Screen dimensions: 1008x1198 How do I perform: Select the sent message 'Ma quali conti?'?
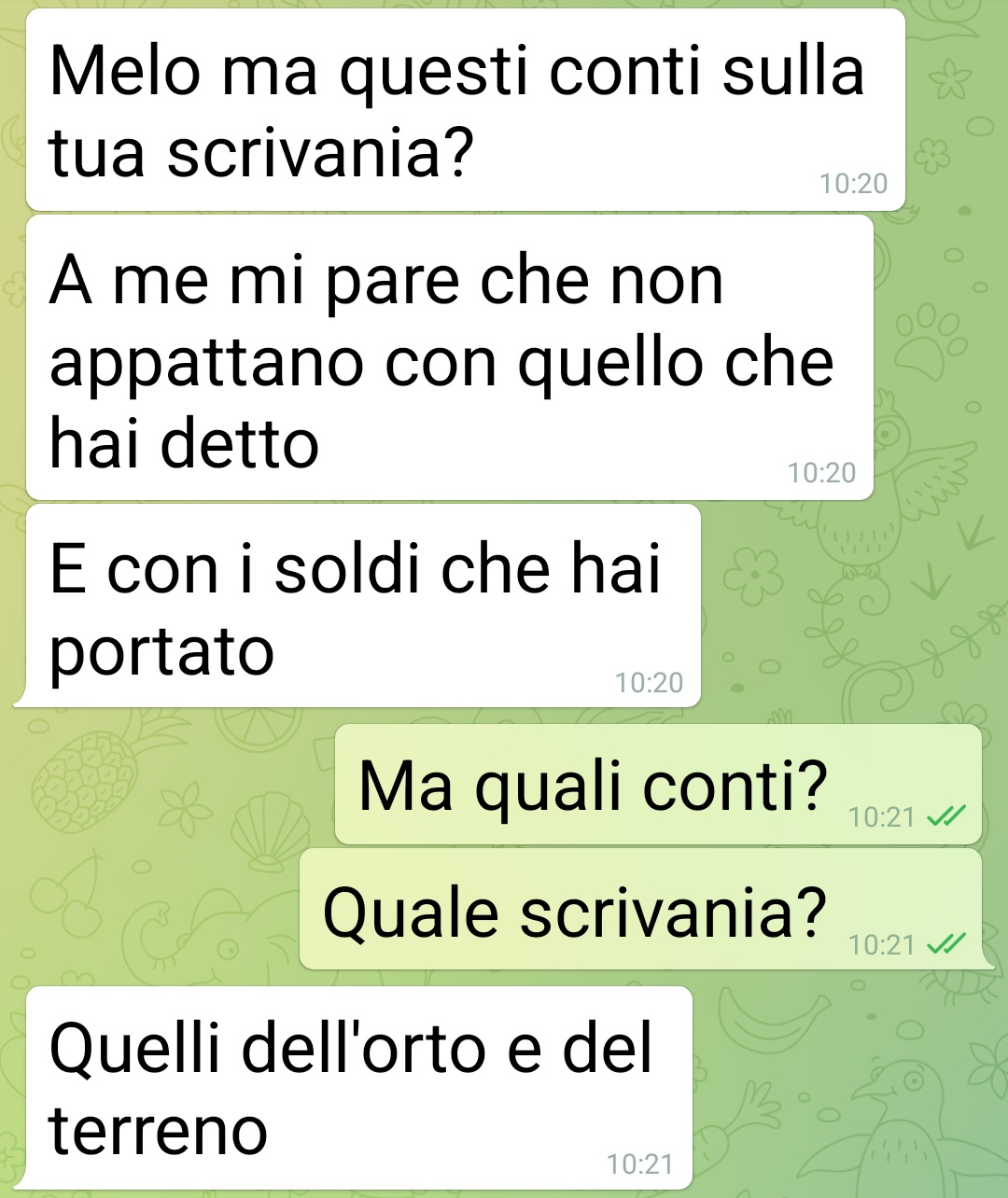(658, 785)
